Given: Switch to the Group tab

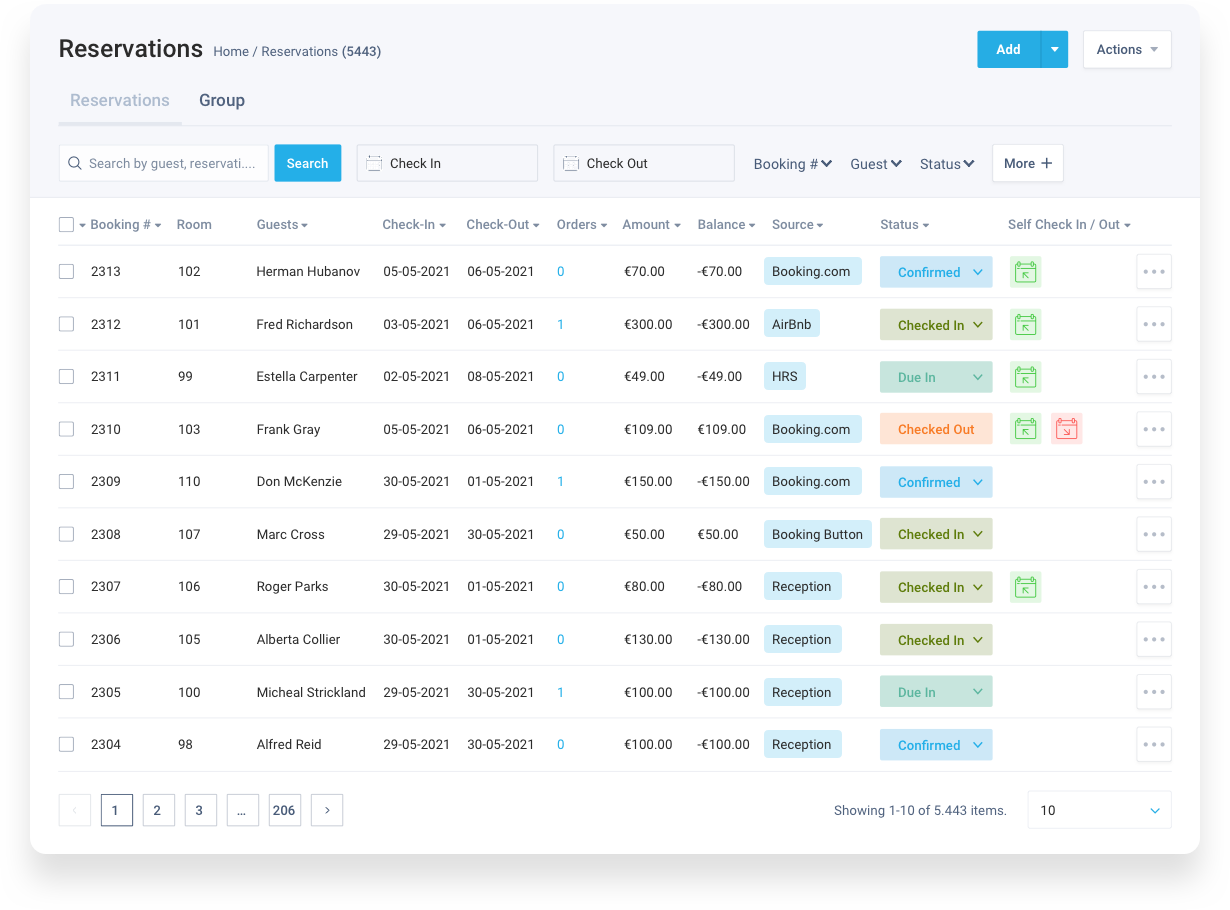Looking at the screenshot, I should (x=221, y=100).
